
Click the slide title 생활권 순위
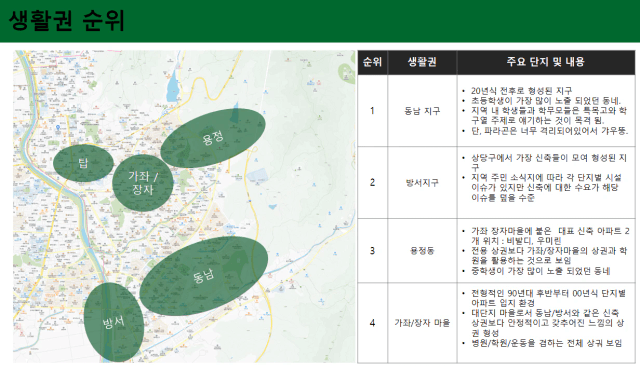click(67, 20)
